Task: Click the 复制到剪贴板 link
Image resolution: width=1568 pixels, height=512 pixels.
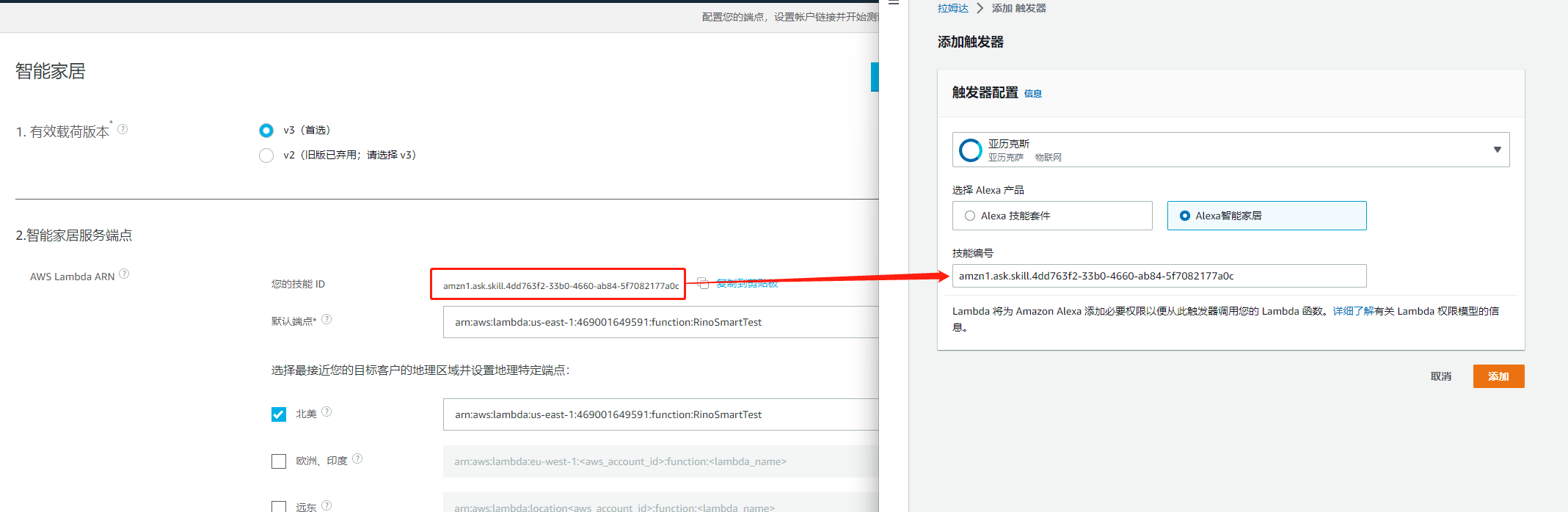Action: 747,283
